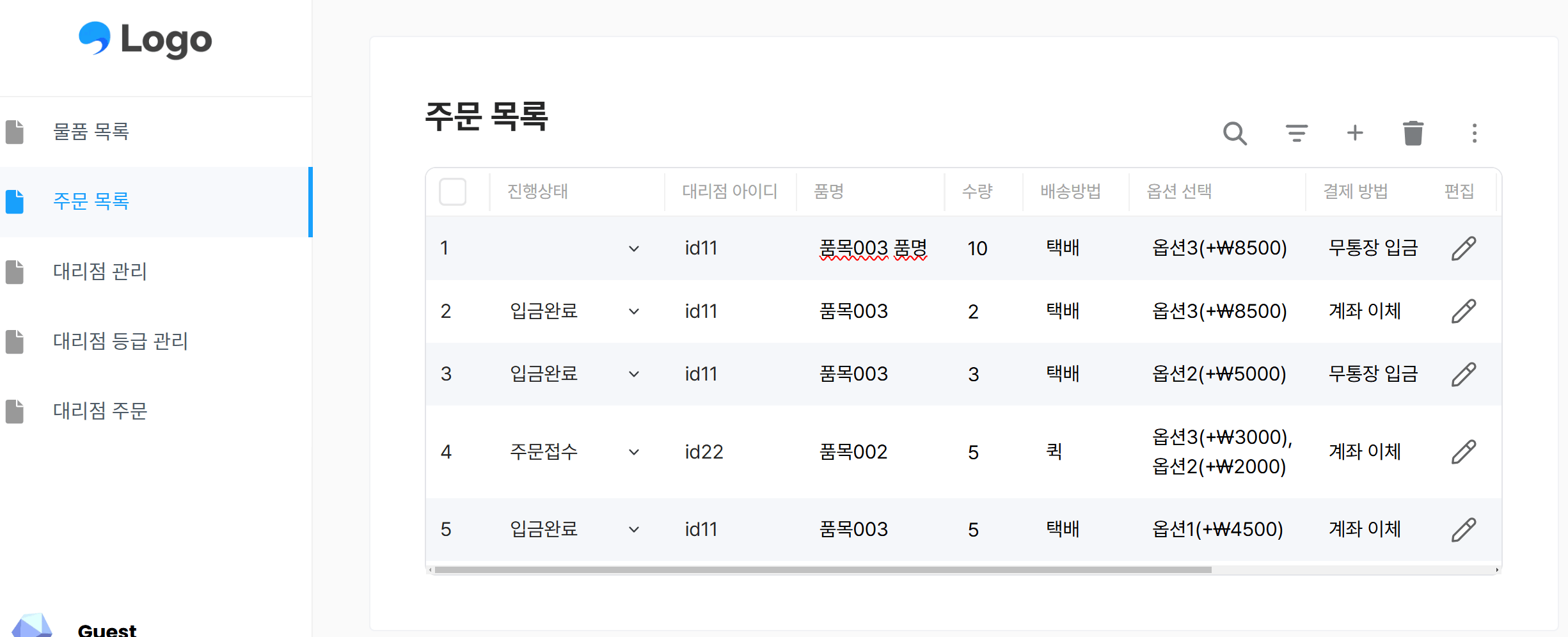Edit order 1 using its pencil icon
1568x637 pixels.
(1464, 248)
